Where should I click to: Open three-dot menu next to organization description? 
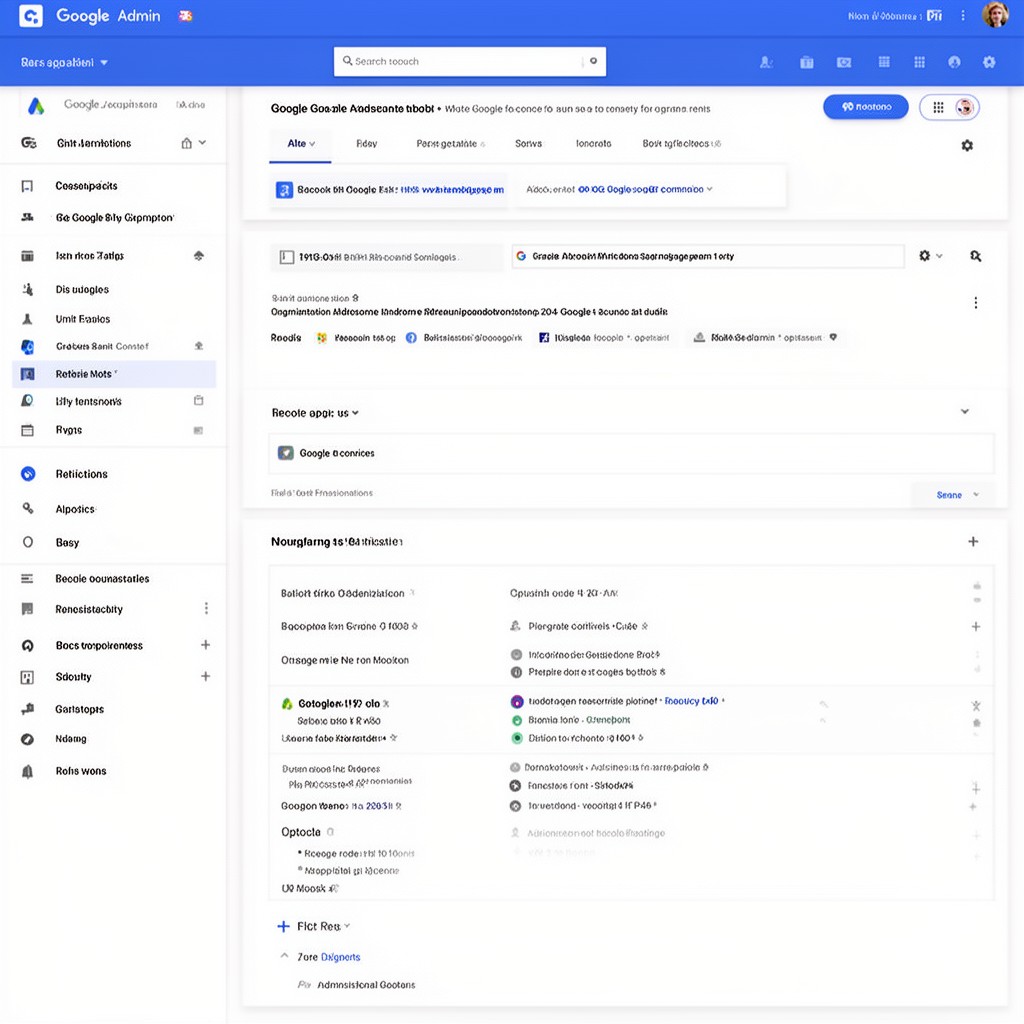[x=975, y=302]
